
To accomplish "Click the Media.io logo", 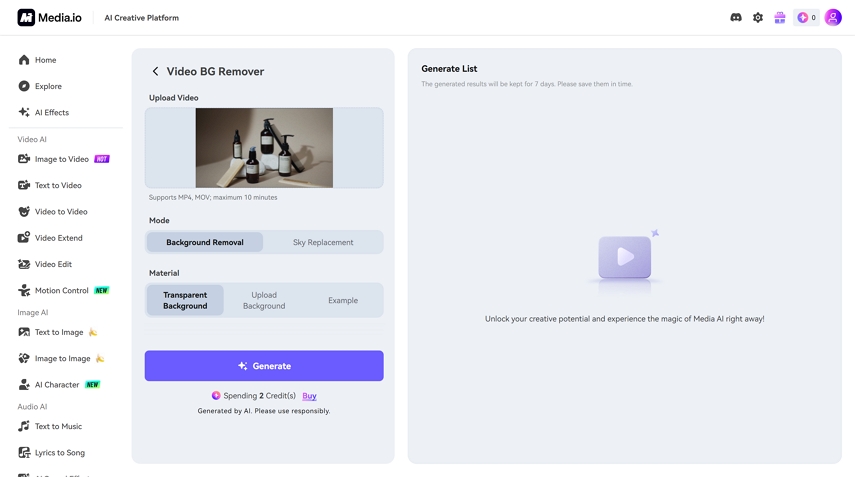I will (49, 17).
